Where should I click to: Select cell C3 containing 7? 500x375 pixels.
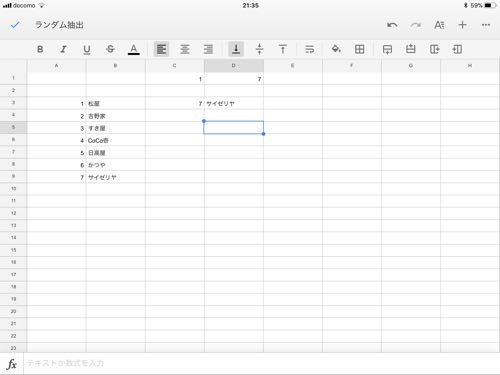coord(174,103)
